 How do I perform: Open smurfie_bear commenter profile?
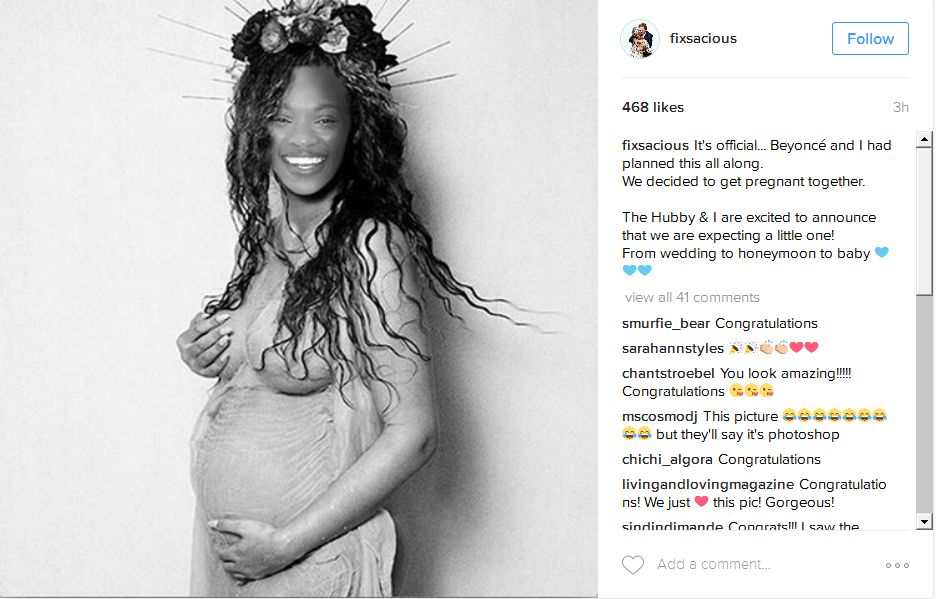tap(666, 324)
